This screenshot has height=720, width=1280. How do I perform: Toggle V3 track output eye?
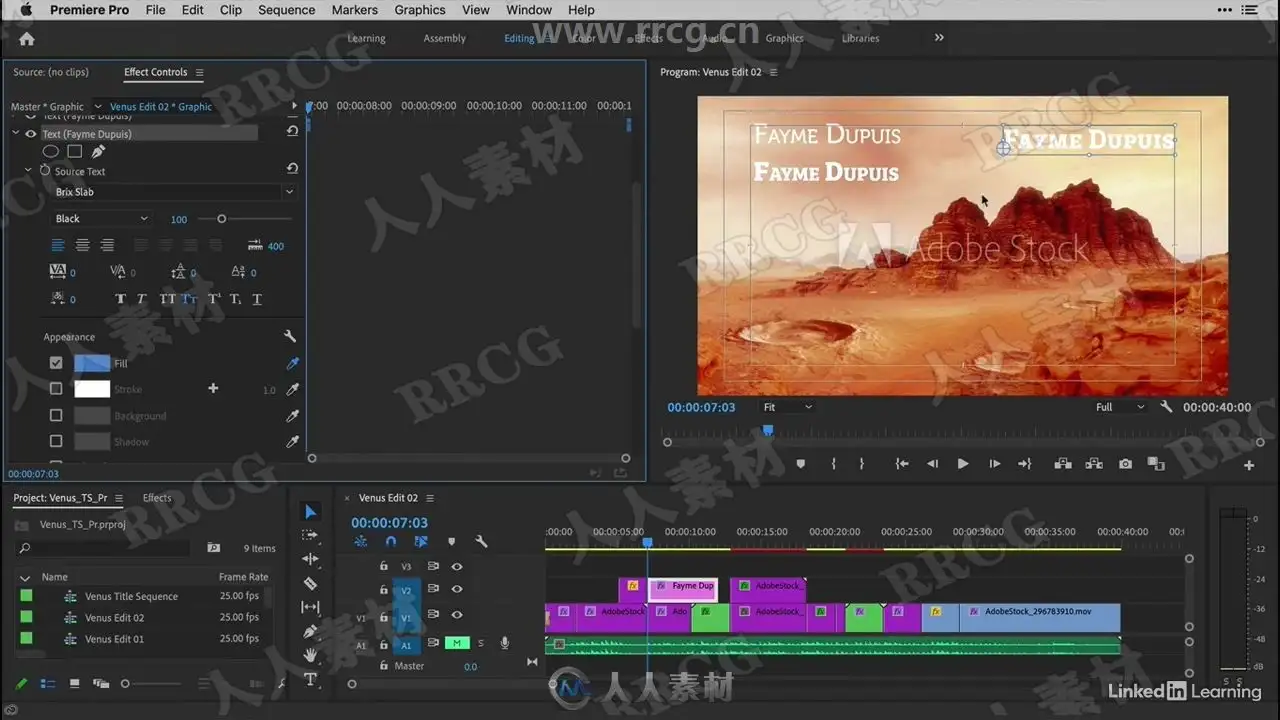point(457,566)
